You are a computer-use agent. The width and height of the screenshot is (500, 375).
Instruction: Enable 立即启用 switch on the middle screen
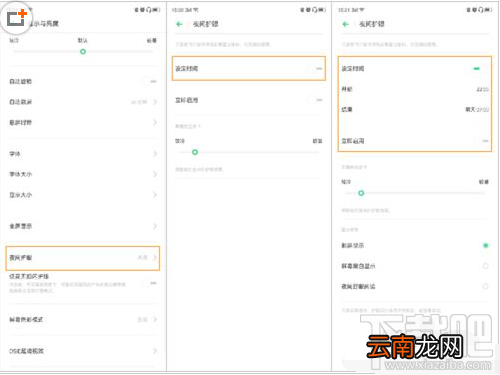[315, 100]
